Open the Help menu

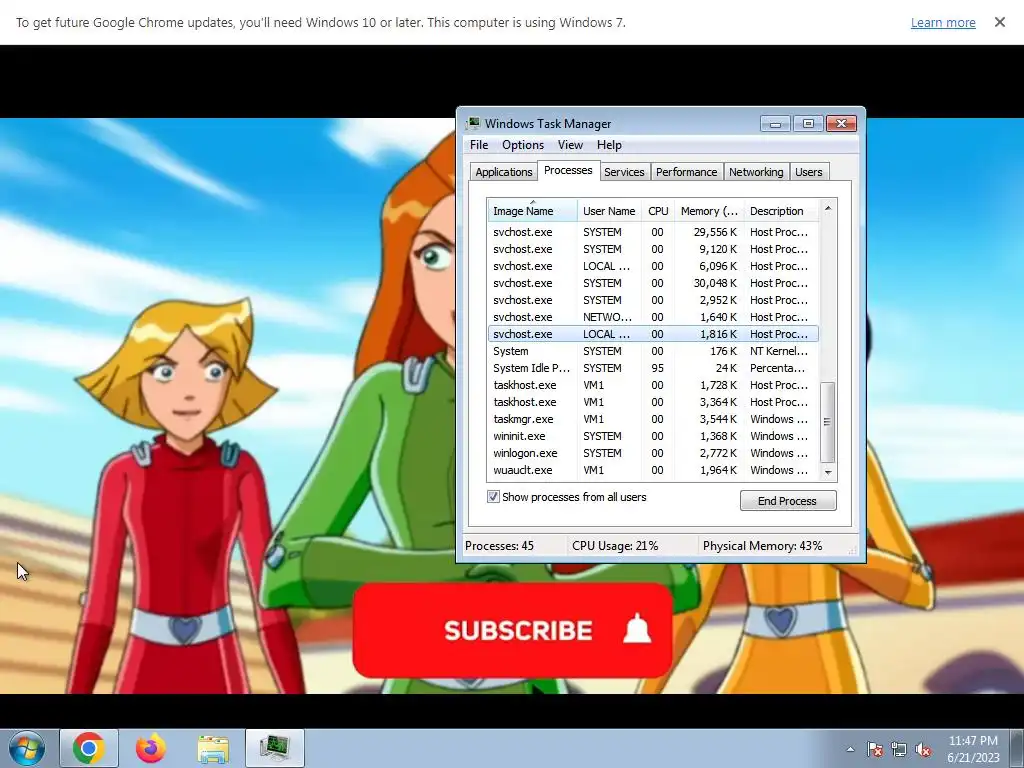[x=609, y=145]
